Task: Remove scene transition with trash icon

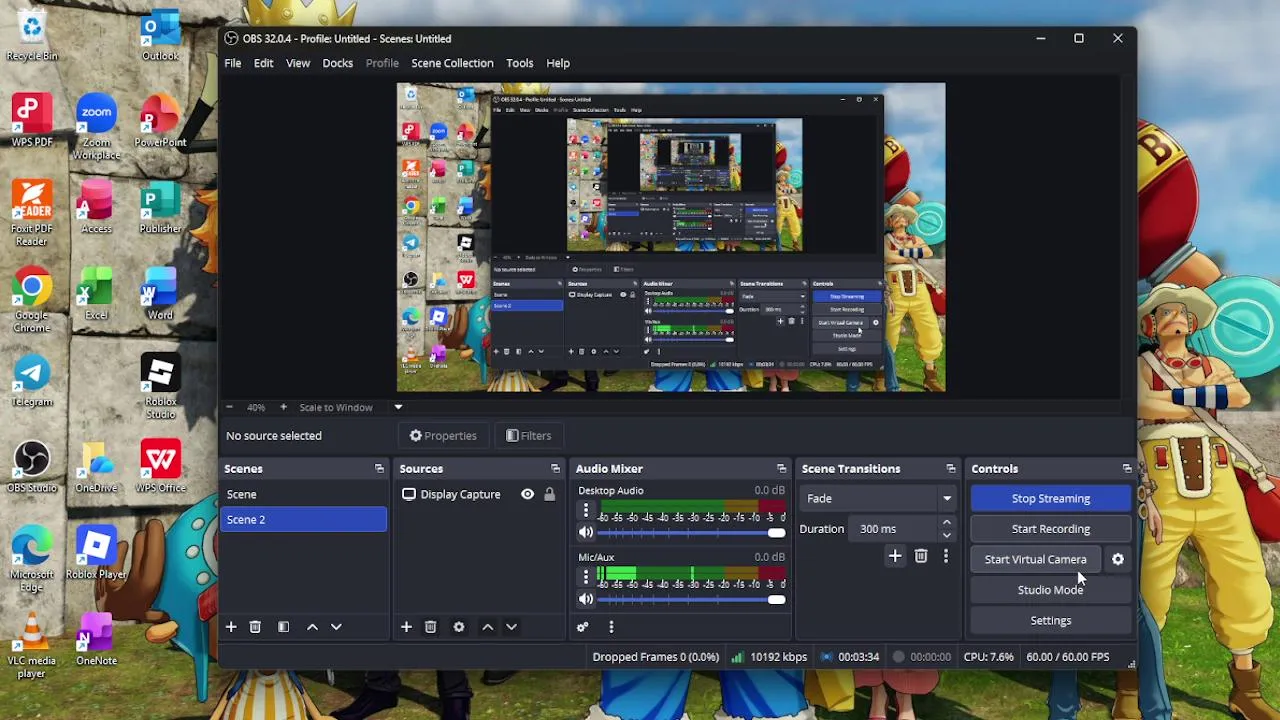Action: (921, 556)
